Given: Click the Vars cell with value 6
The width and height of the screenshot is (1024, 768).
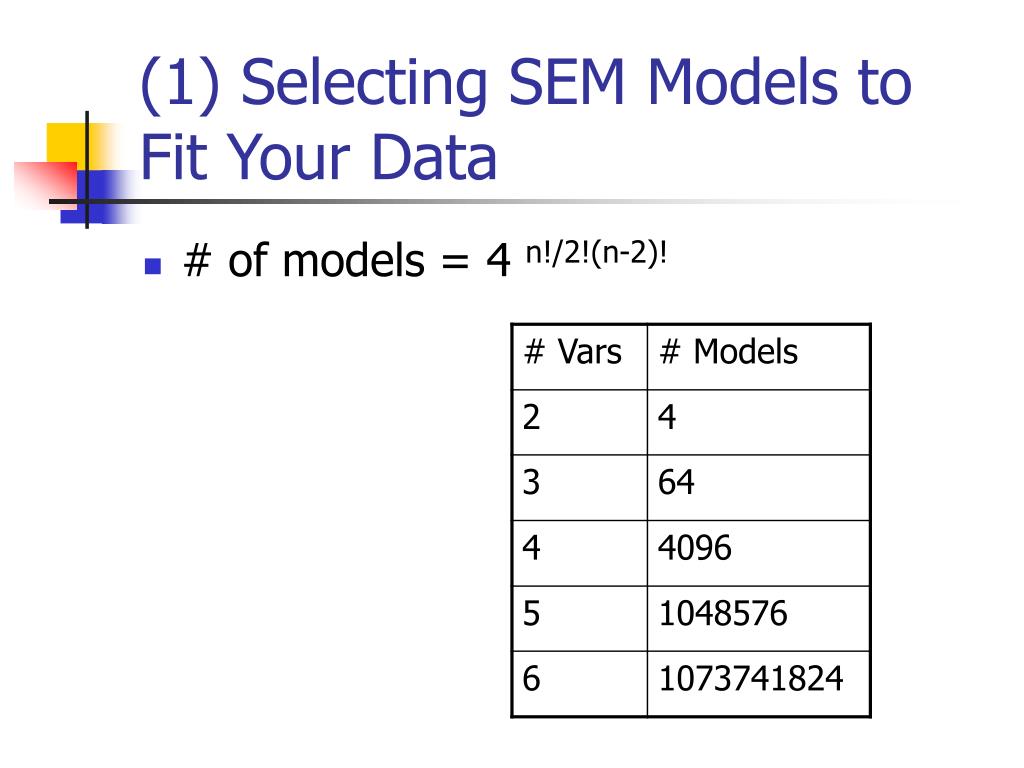Looking at the screenshot, I should [579, 683].
